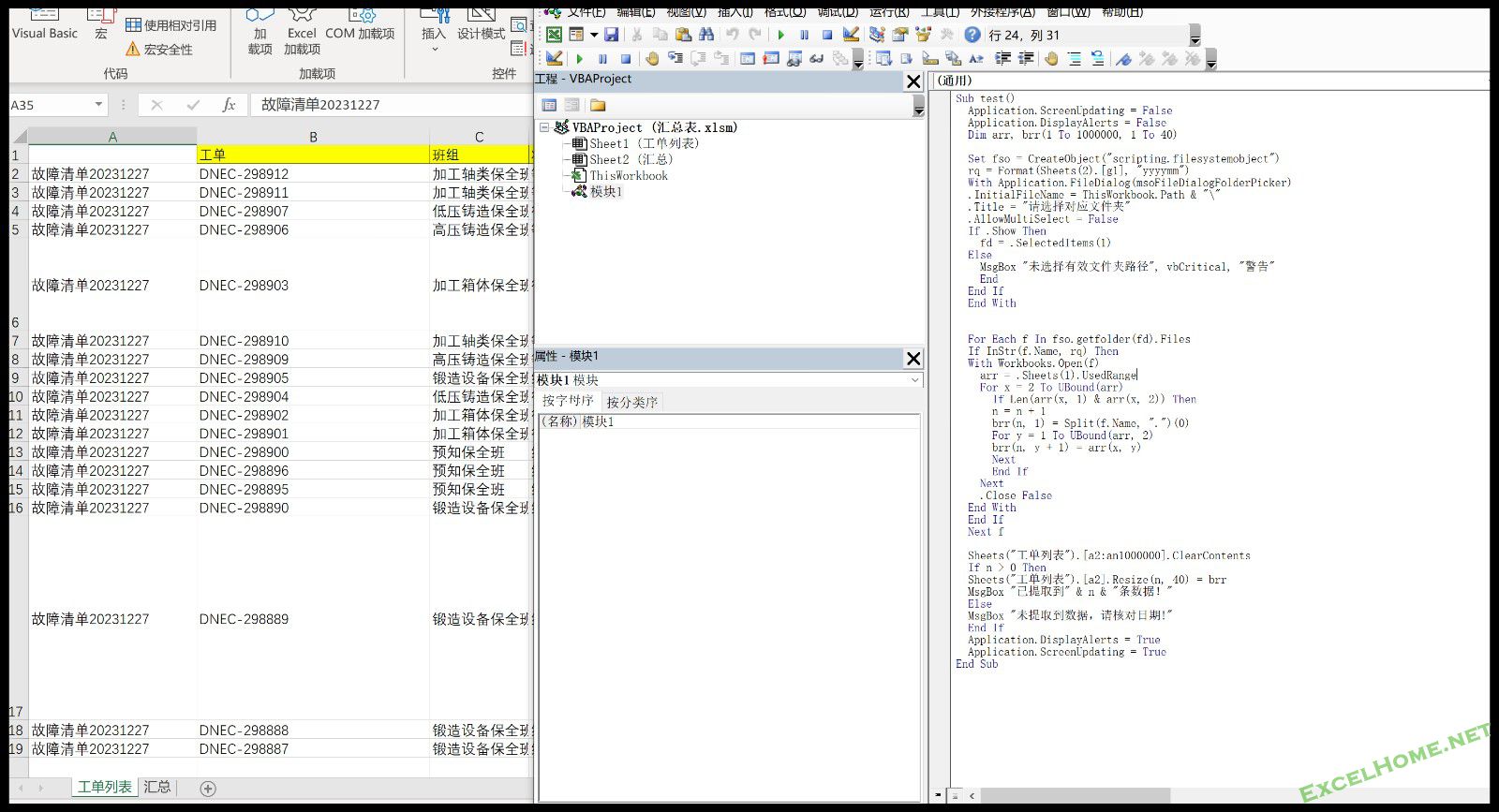1499x812 pixels.
Task: Run the macro from the standard toolbar
Action: coord(780,35)
